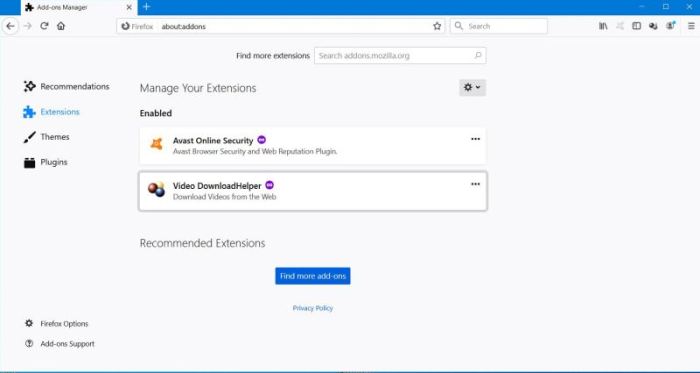Close the Add-ons Manager tab
This screenshot has width=700, height=373.
coord(129,8)
